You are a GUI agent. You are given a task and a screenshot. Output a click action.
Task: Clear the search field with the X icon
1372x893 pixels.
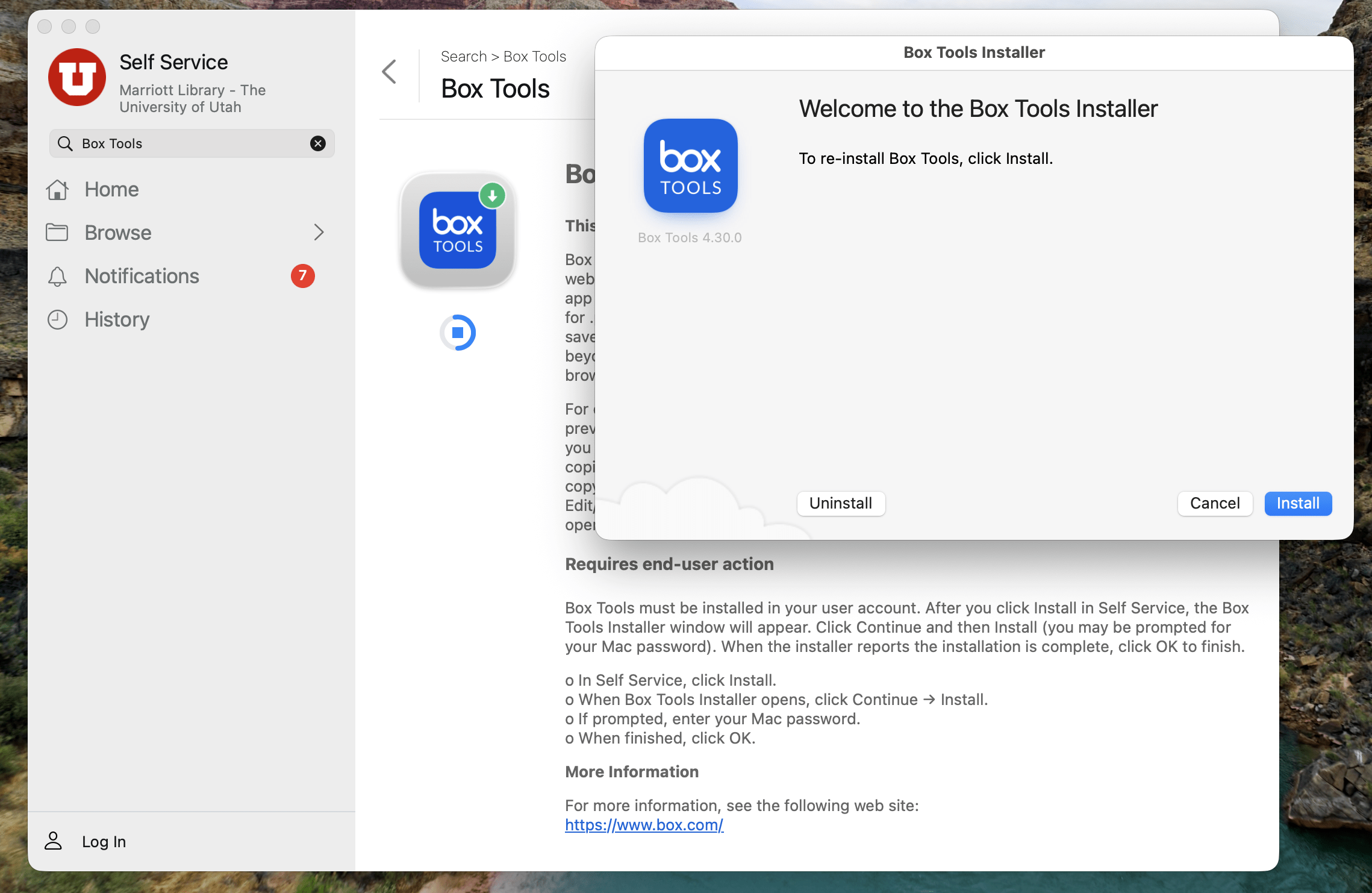[x=317, y=143]
